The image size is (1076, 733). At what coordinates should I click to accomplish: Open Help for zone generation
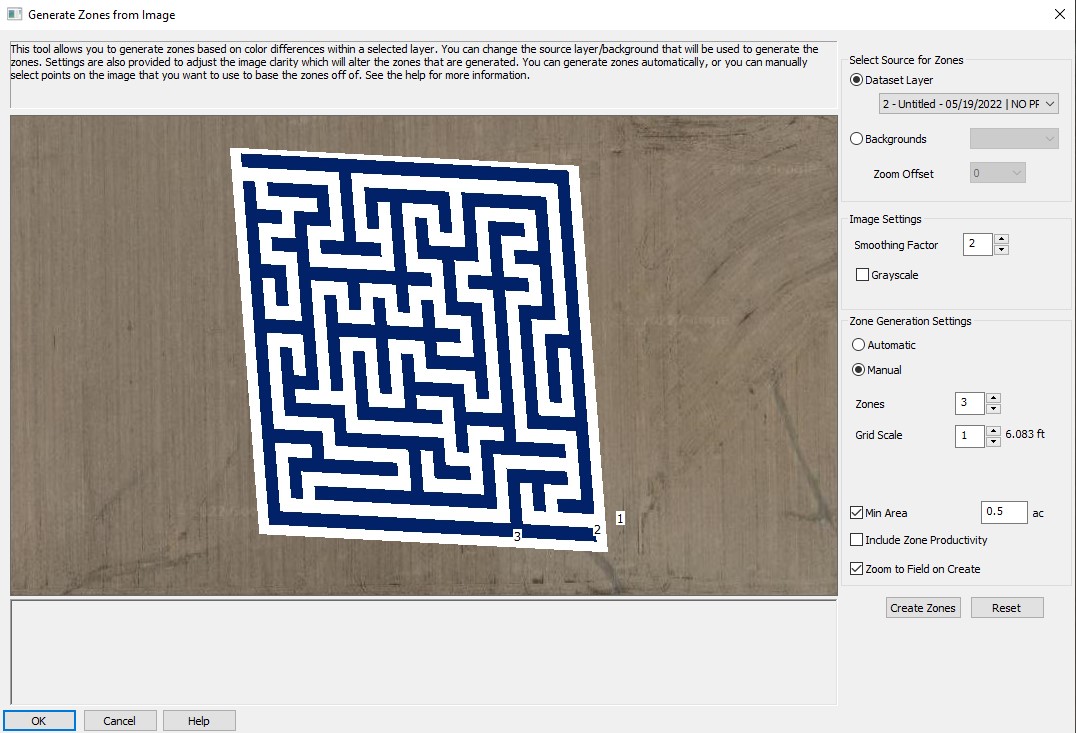click(x=199, y=720)
